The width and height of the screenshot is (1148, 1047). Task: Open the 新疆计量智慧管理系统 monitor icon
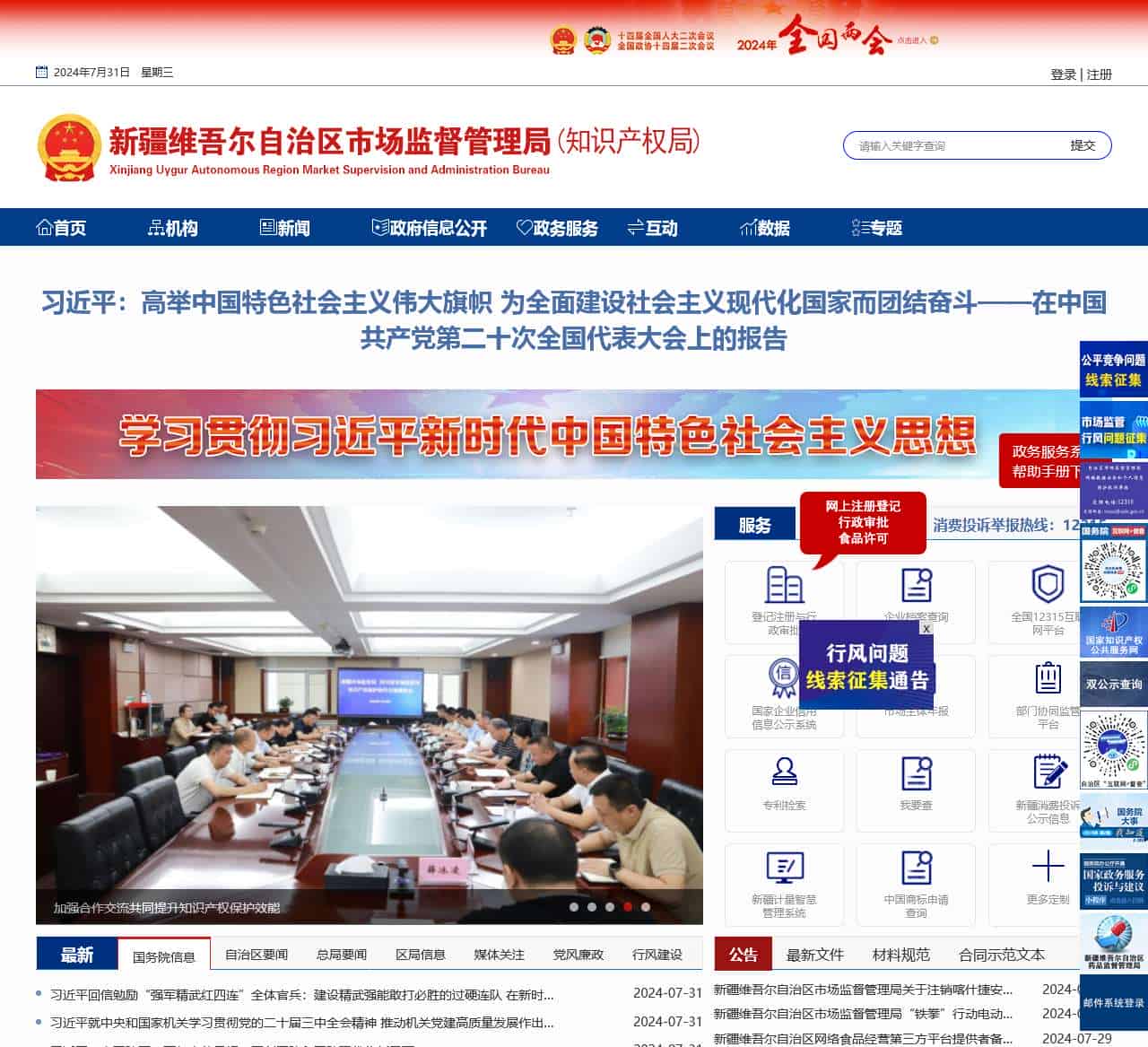tap(784, 868)
